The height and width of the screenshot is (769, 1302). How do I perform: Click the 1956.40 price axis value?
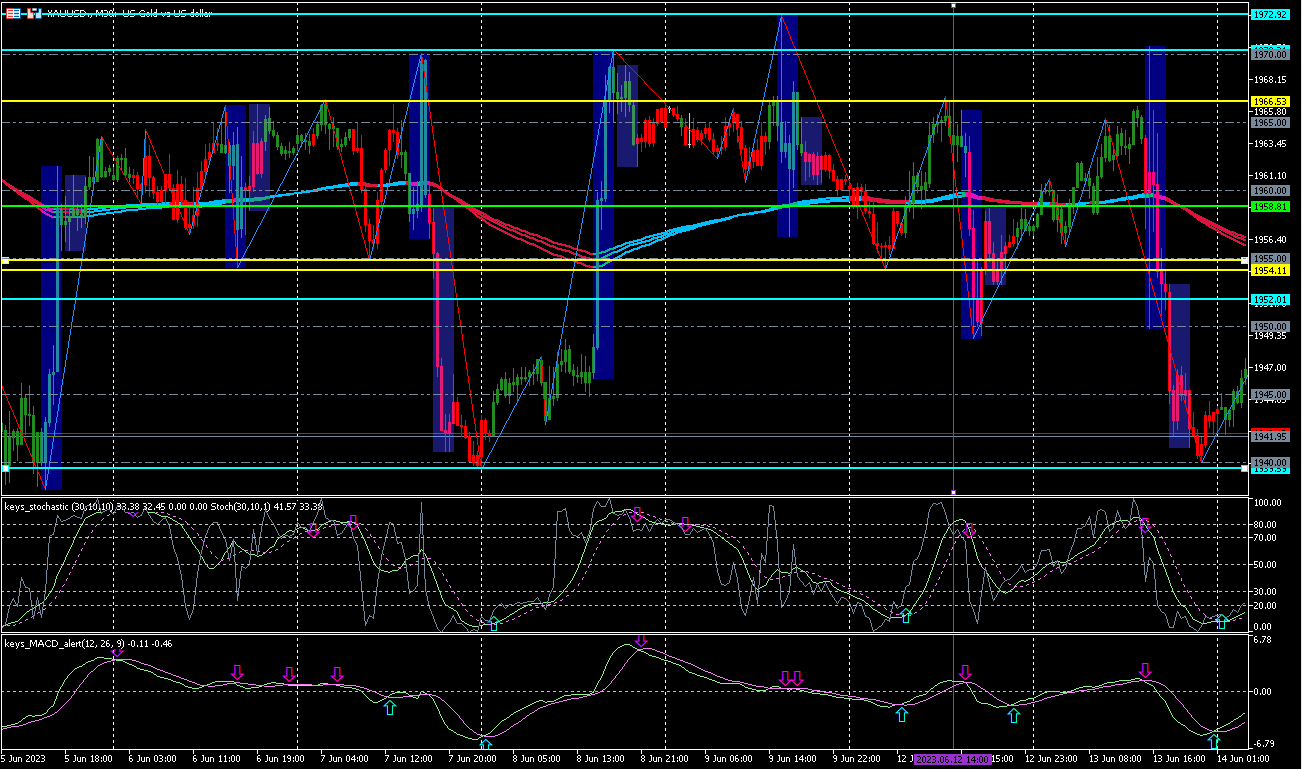point(1270,240)
